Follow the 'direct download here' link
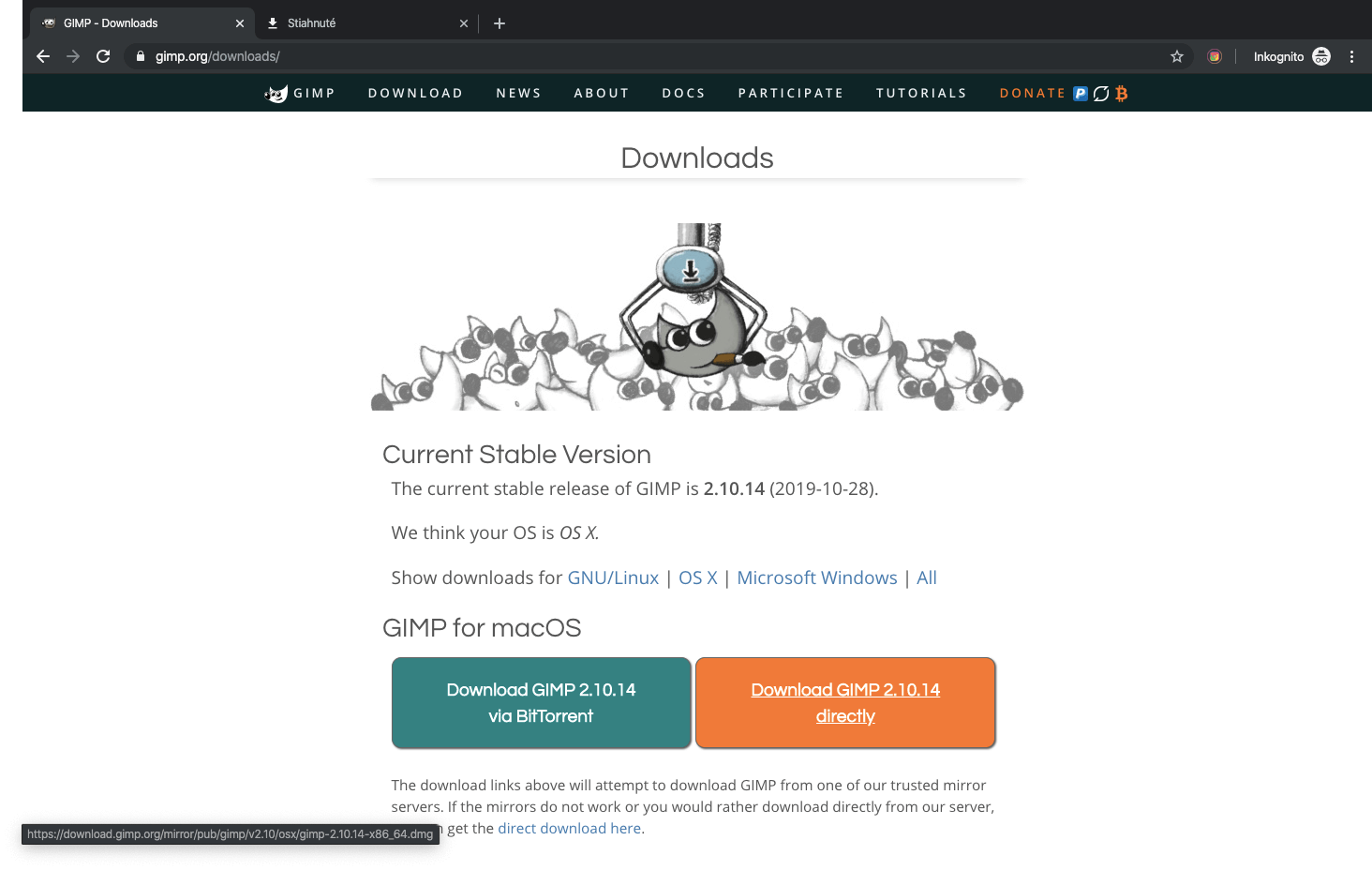Viewport: 1372px width, 870px height. tap(570, 829)
